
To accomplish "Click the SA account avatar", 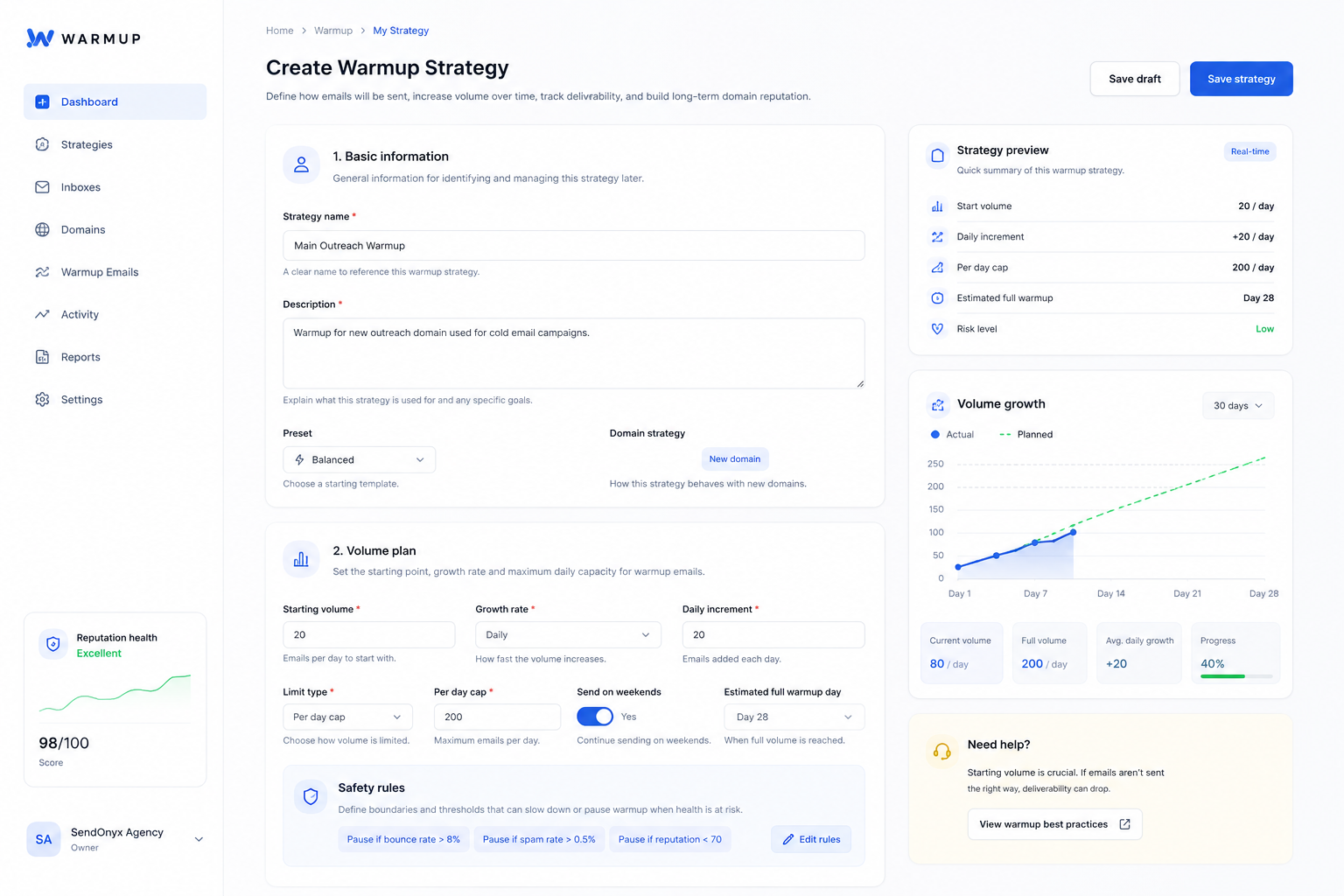I will [44, 839].
